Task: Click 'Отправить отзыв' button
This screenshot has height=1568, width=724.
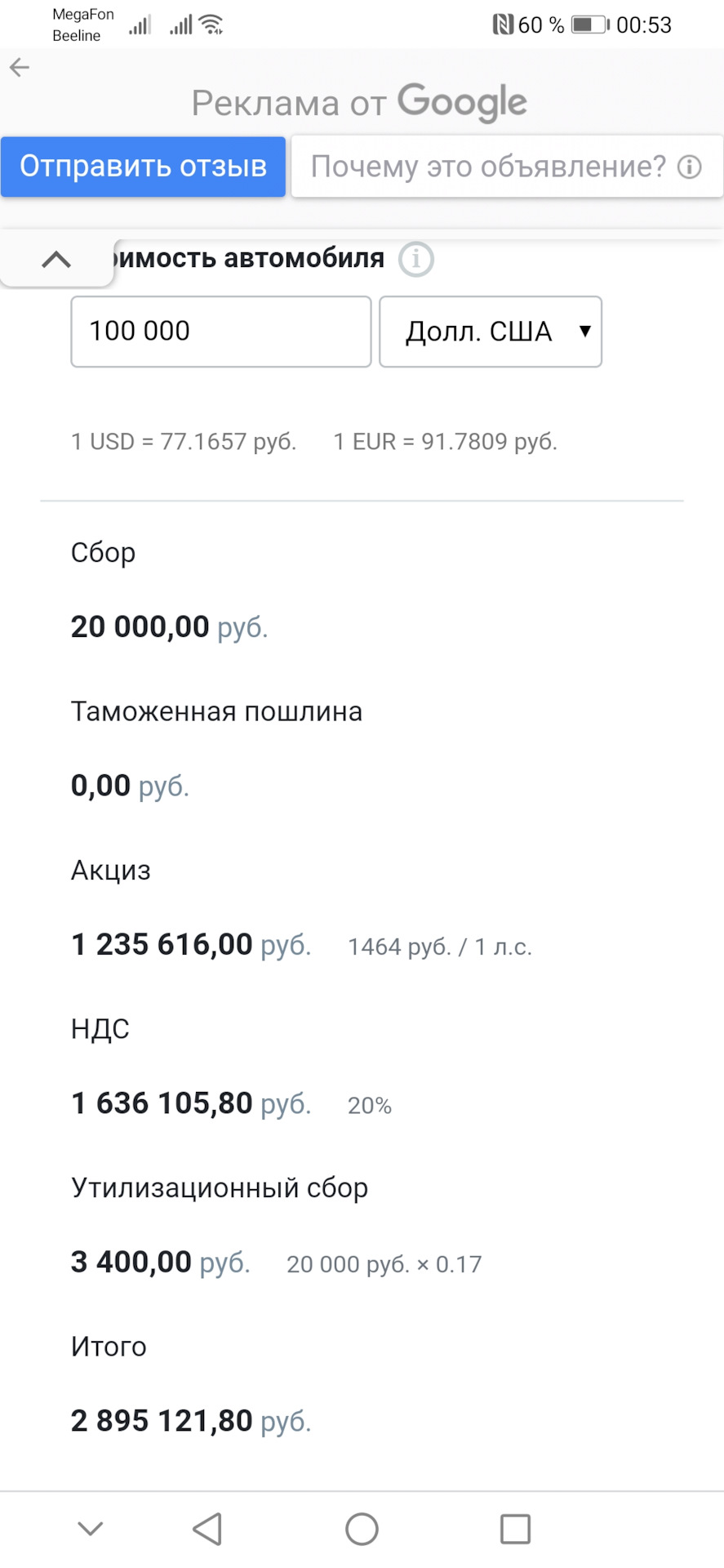Action: [143, 167]
